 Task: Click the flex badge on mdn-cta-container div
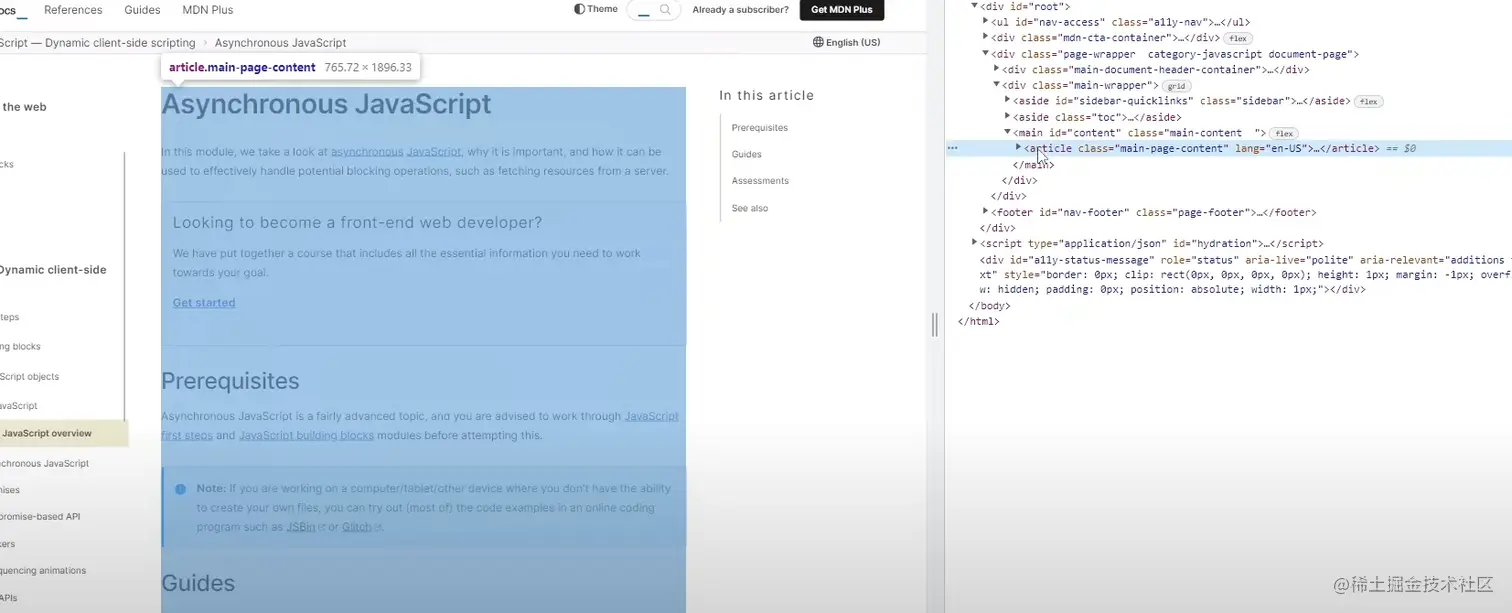[1238, 38]
